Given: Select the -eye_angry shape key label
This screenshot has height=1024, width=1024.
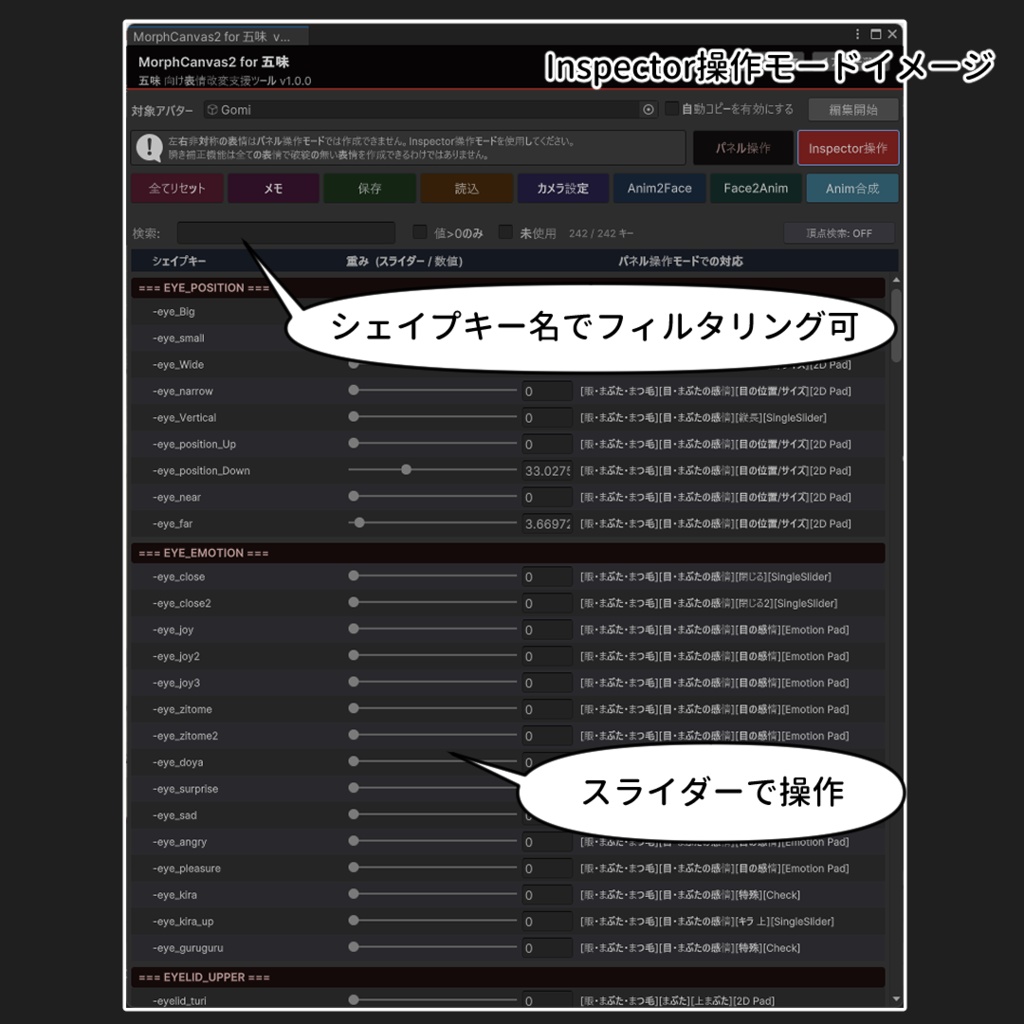Looking at the screenshot, I should pyautogui.click(x=180, y=842).
